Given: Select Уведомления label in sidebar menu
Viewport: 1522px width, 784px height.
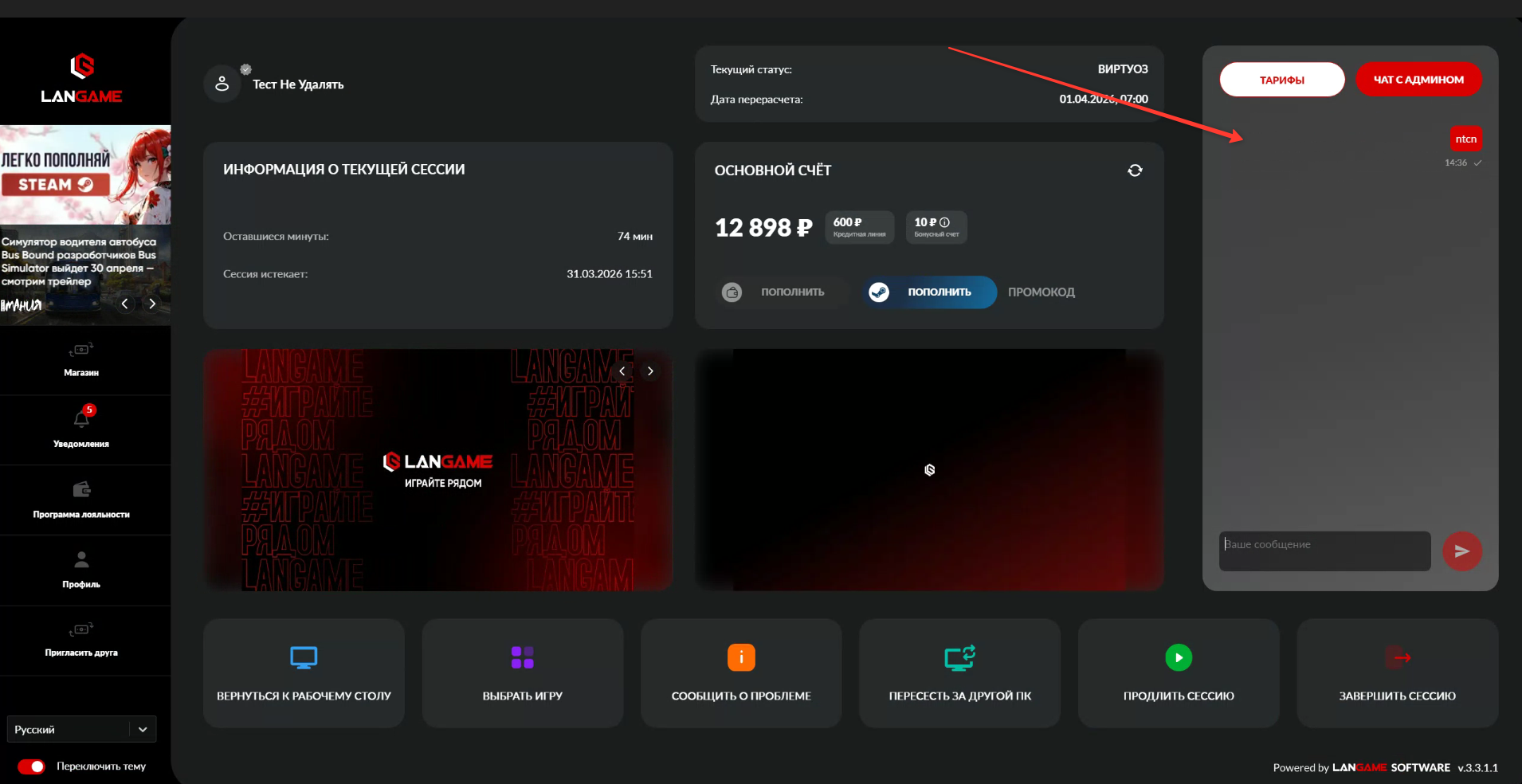Looking at the screenshot, I should [x=81, y=444].
